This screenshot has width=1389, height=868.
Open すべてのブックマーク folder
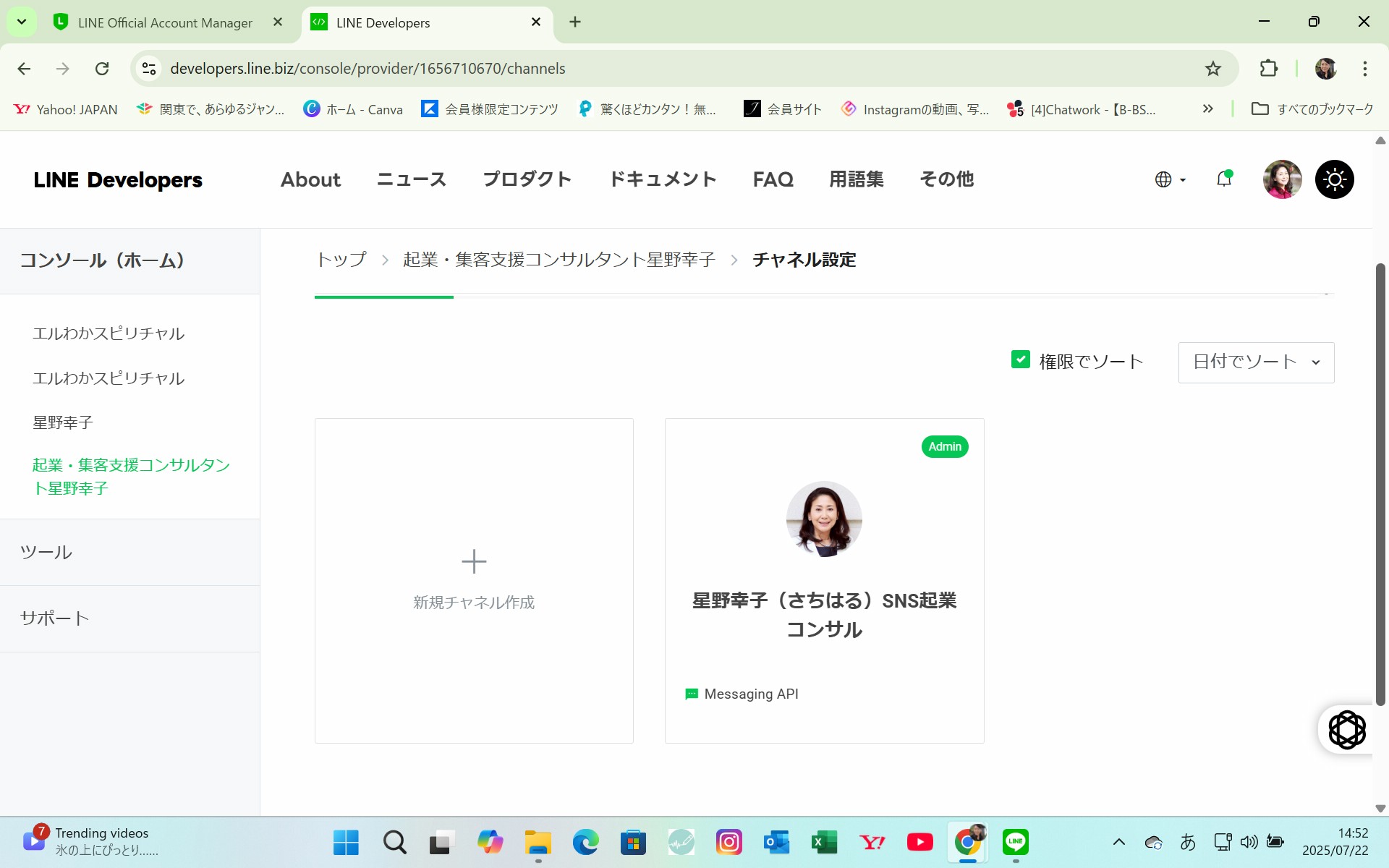[x=1312, y=109]
